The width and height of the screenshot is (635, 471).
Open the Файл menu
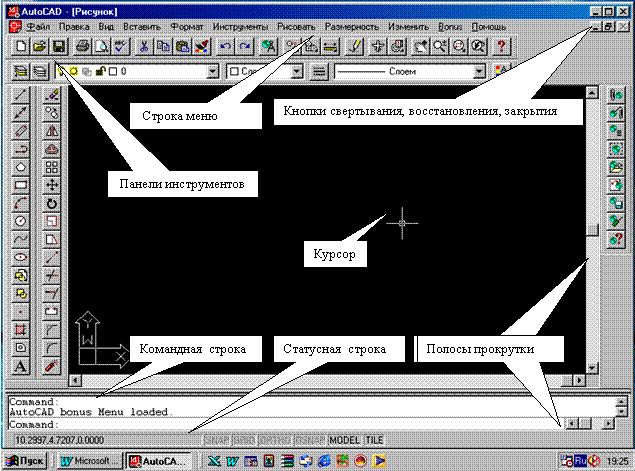click(x=38, y=27)
